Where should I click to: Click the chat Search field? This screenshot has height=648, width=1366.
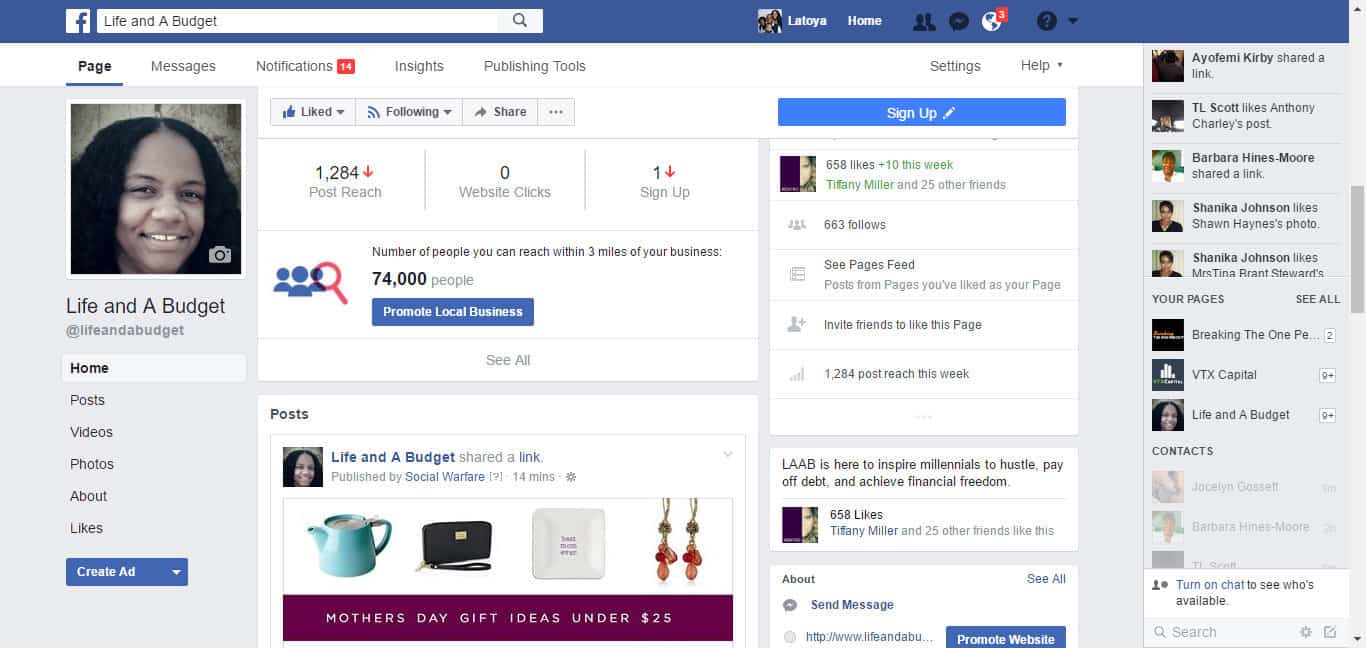click(1221, 632)
